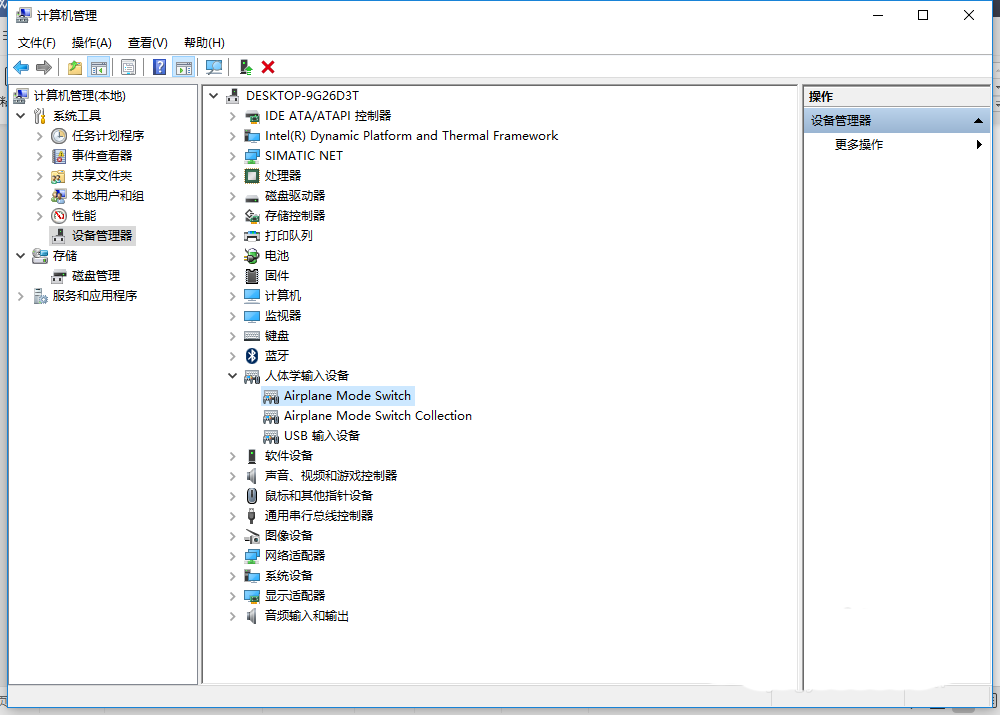Click the 图像设备 imaging icon
This screenshot has height=715, width=1000.
click(252, 536)
